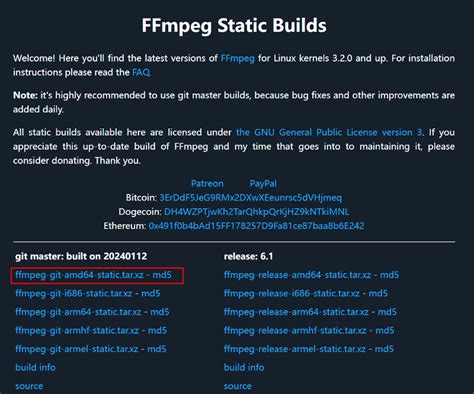Open the FAQ link

tap(141, 72)
